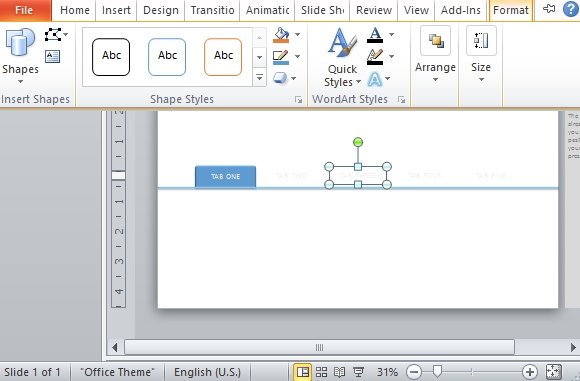This screenshot has width=580, height=381.
Task: Minimize the ribbon with the pin icon
Action: [x=549, y=9]
